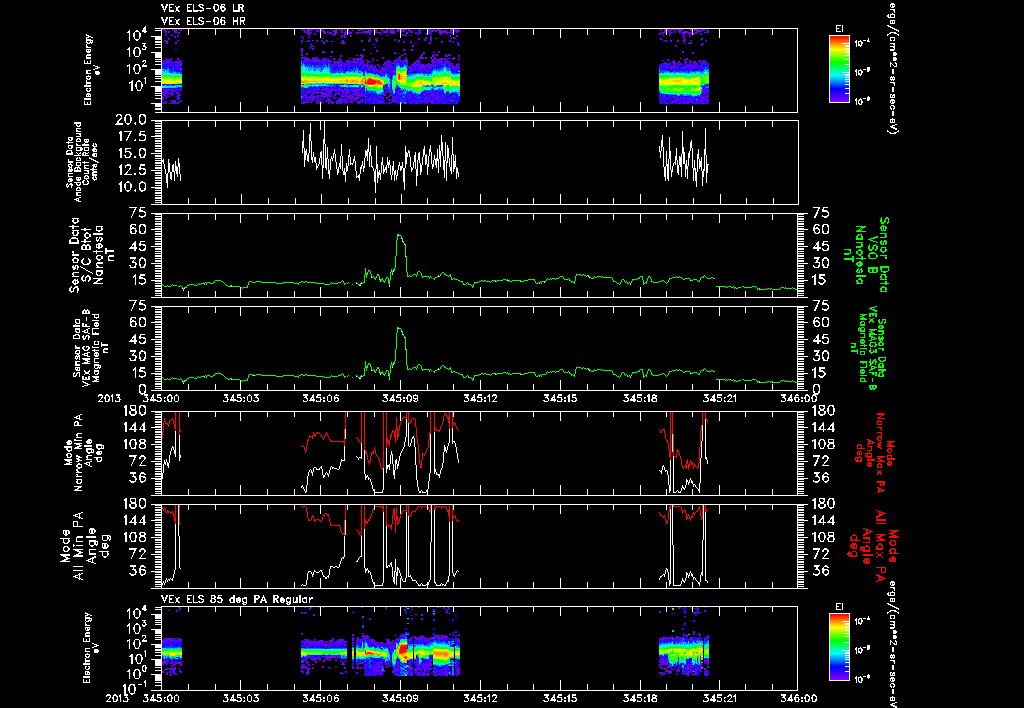Click the magnetic field peak in S/C Btot panel
The height and width of the screenshot is (708, 1024).
tap(400, 236)
